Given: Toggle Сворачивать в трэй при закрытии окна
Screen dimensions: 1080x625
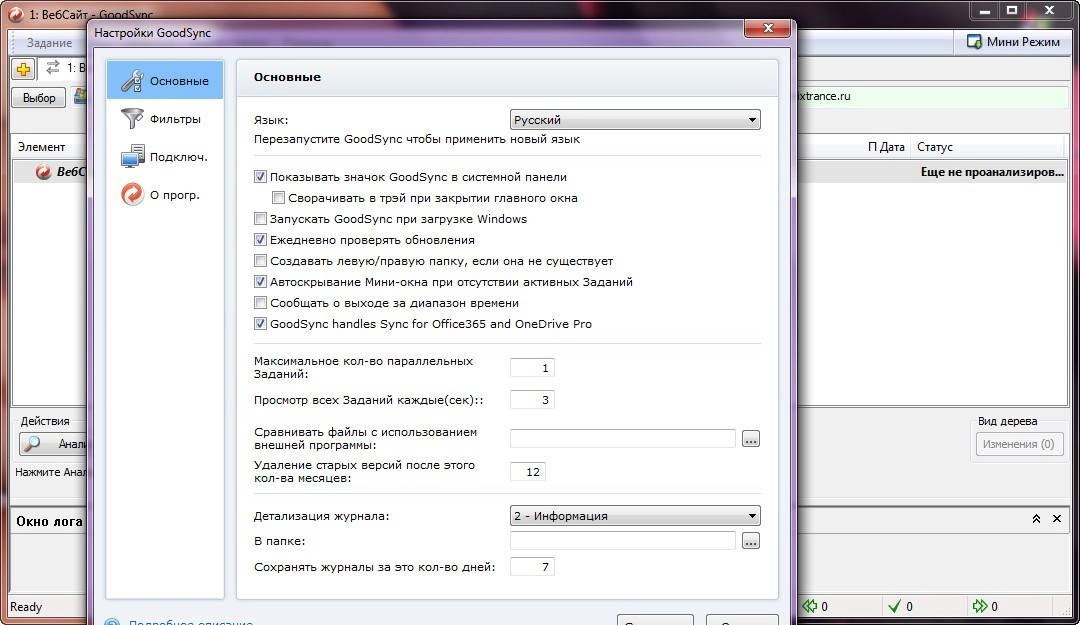Looking at the screenshot, I should [278, 198].
